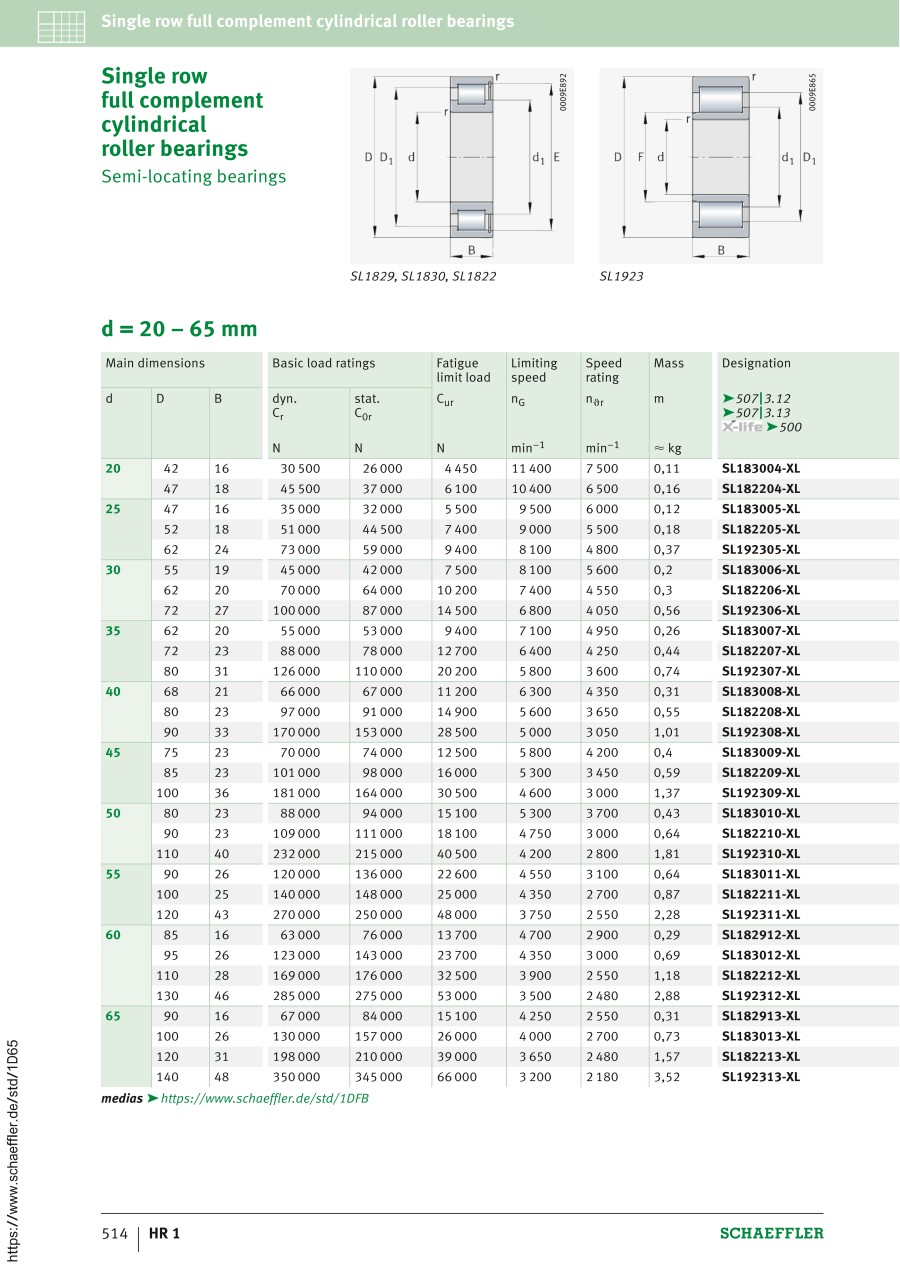The height and width of the screenshot is (1272, 900).
Task: Select designation SL182204-XL
Action: [x=761, y=489]
